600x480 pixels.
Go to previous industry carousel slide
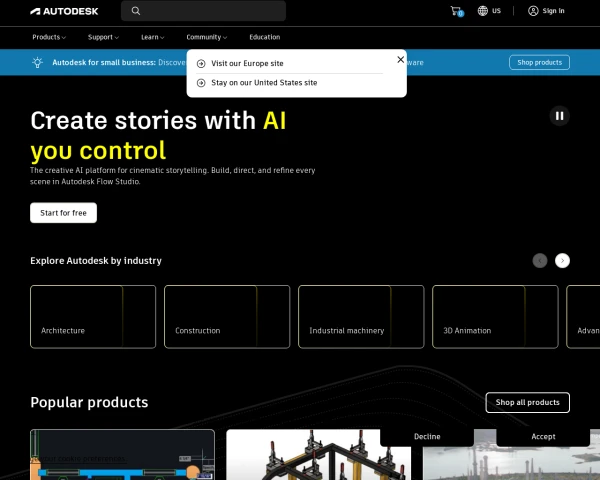click(x=540, y=261)
